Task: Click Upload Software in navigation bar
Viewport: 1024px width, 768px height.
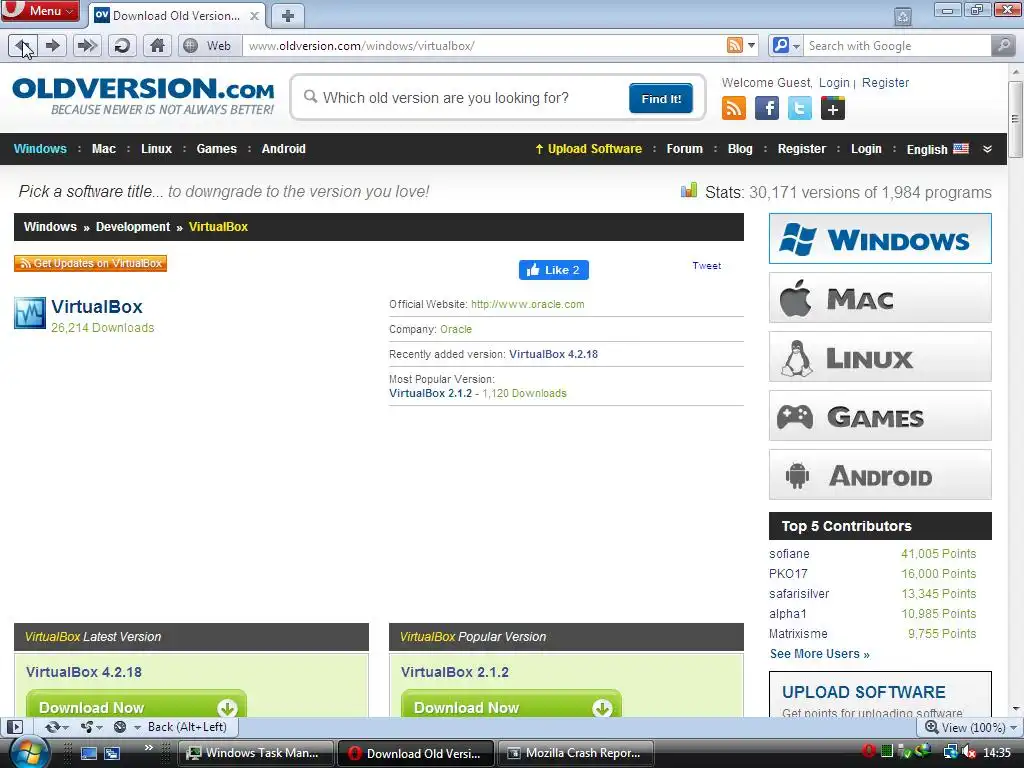Action: pos(588,149)
